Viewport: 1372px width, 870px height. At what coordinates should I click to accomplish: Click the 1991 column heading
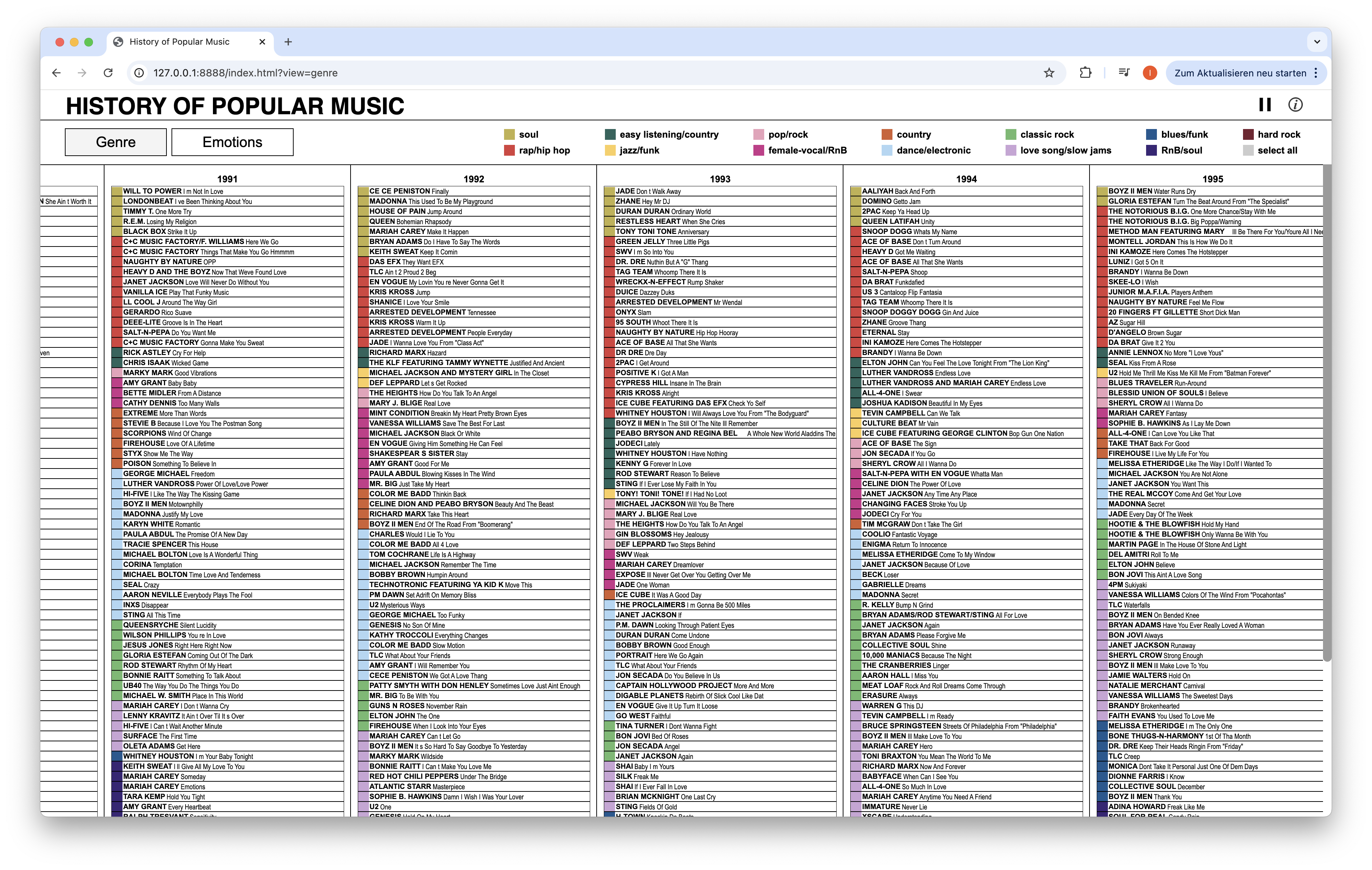coord(227,179)
